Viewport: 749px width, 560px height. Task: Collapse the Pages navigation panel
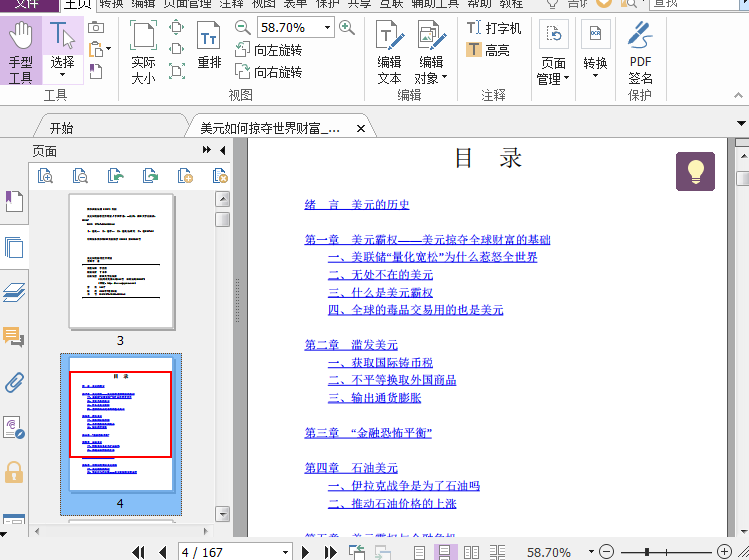coord(223,151)
